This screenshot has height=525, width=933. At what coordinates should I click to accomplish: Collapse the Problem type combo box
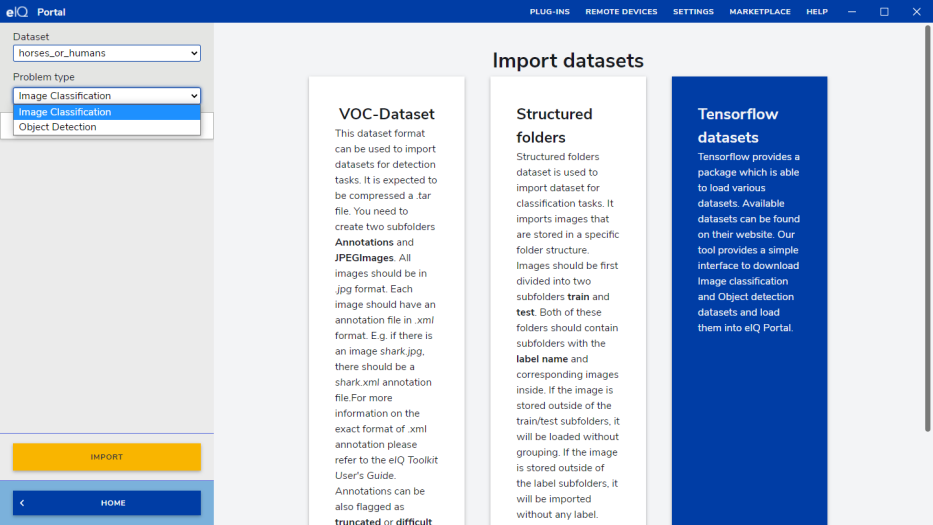(x=107, y=96)
